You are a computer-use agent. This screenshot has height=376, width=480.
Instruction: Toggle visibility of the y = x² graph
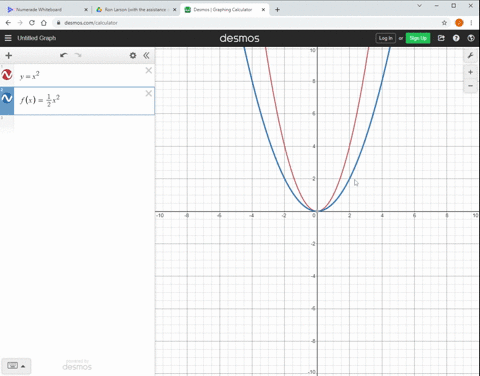click(7, 75)
